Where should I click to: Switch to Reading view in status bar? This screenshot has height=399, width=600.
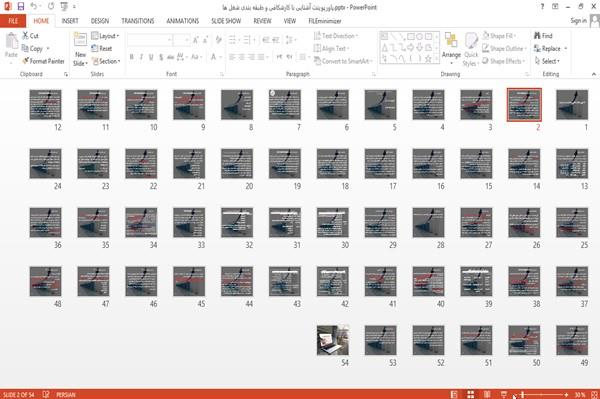[x=487, y=394]
